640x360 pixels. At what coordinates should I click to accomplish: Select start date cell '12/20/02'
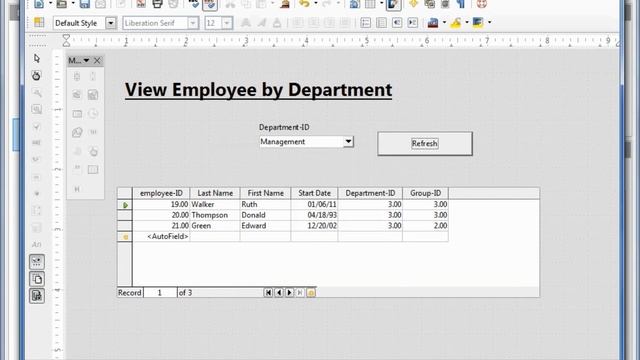314,225
